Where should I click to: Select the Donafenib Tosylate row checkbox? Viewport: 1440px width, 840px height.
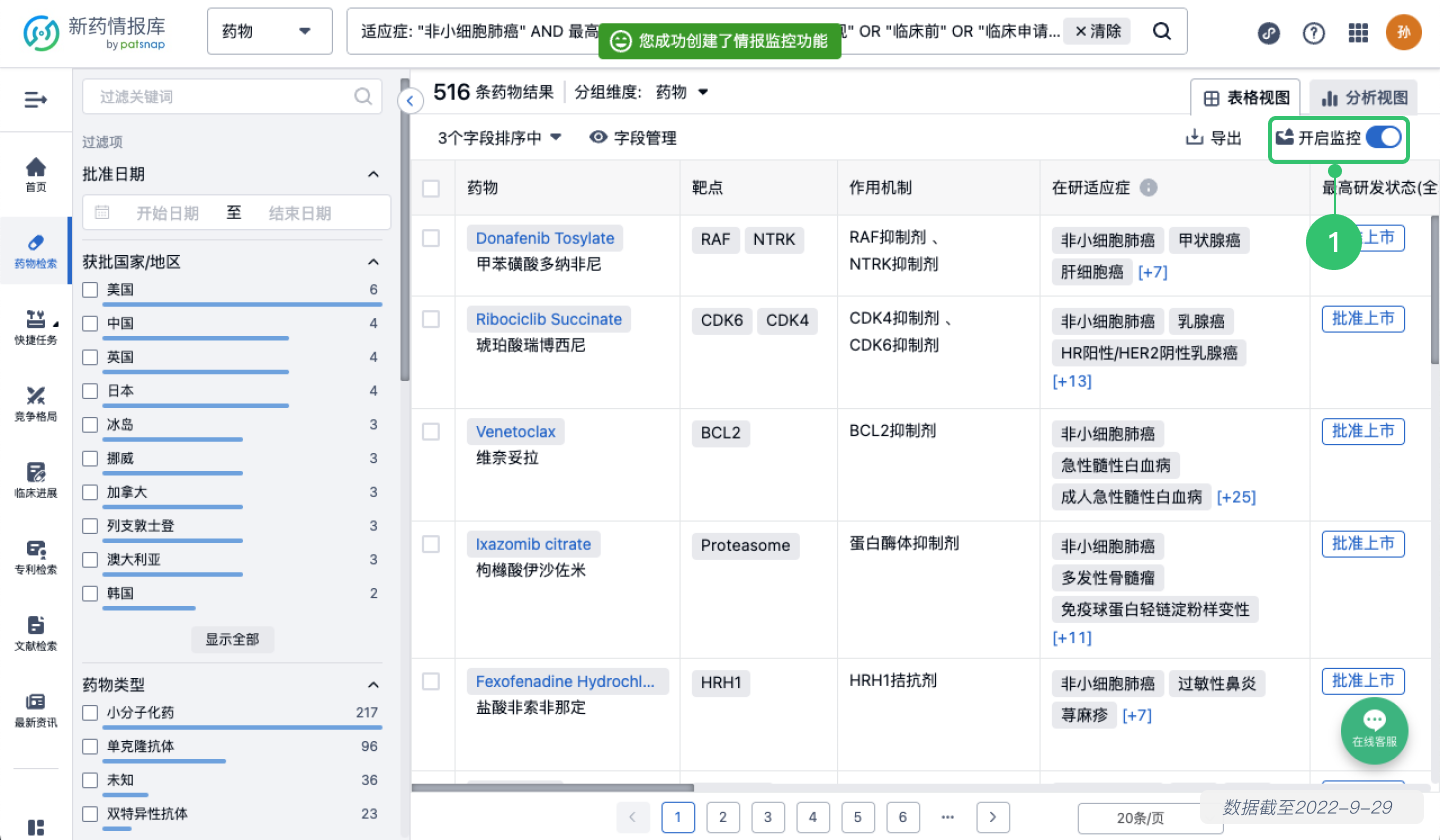(431, 238)
